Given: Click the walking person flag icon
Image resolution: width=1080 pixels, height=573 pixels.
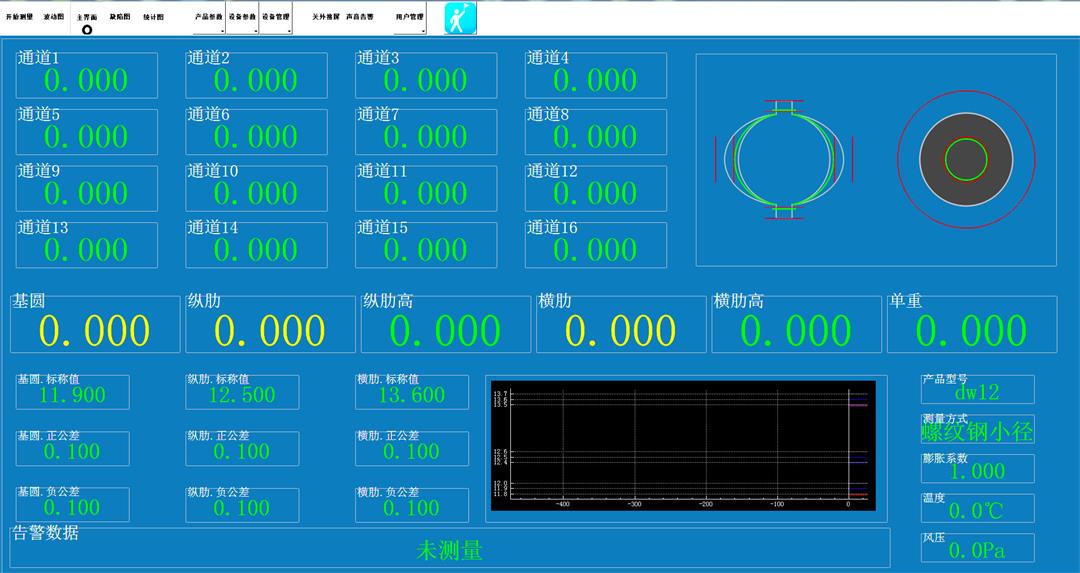Looking at the screenshot, I should click(x=460, y=18).
